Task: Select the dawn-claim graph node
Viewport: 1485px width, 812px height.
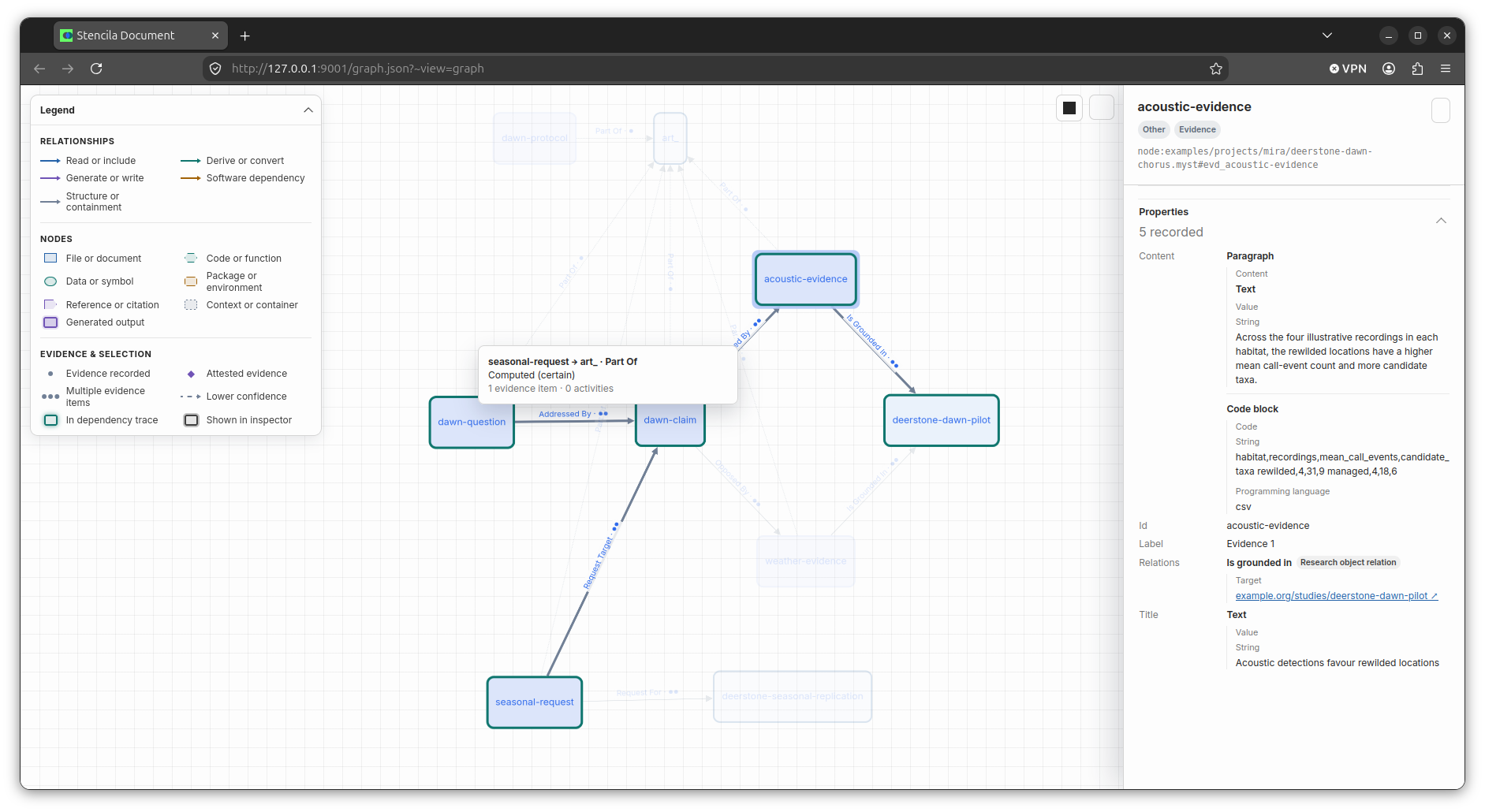Action: (670, 421)
